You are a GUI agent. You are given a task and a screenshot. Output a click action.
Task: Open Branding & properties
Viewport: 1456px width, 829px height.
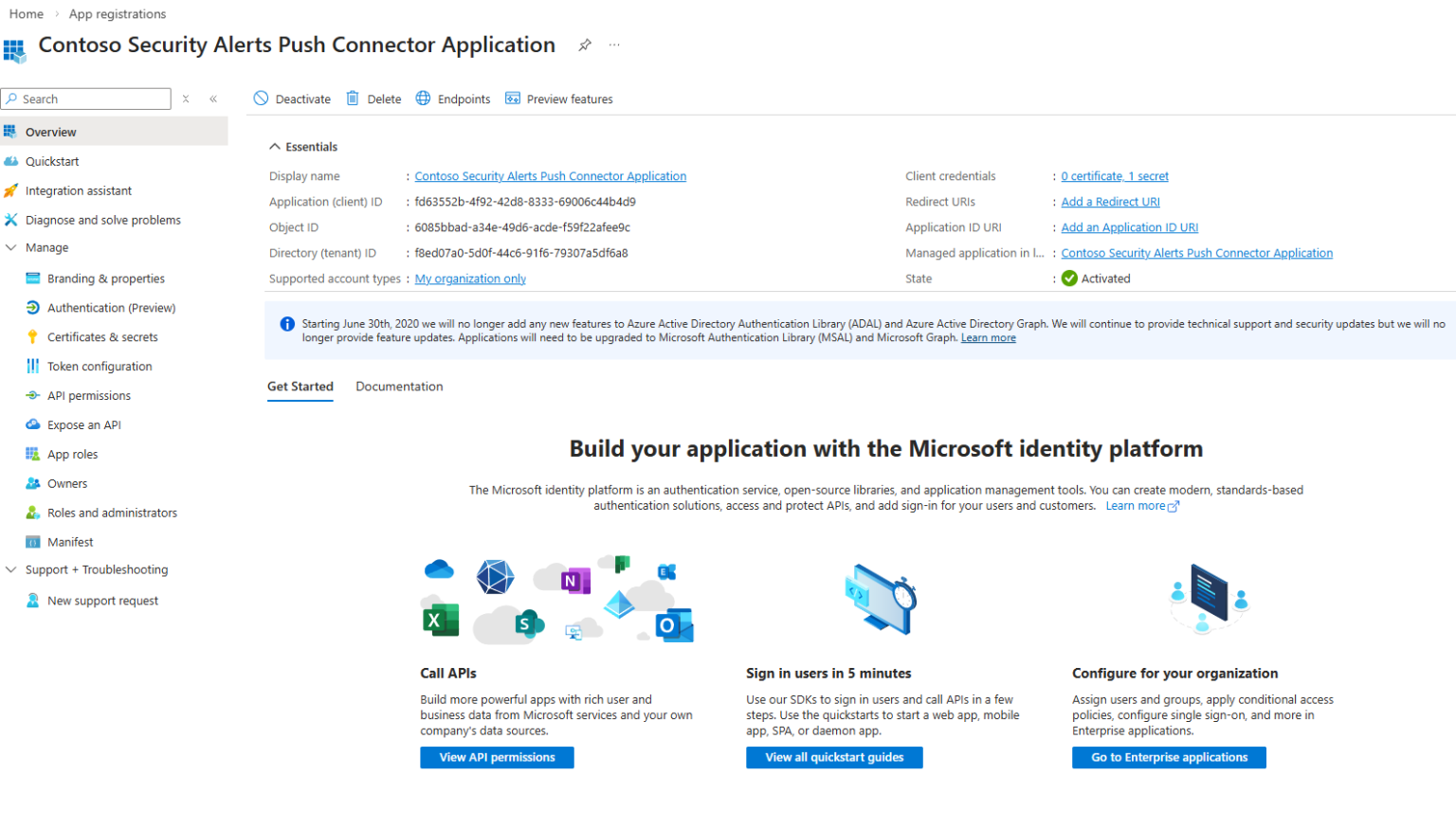coord(106,279)
